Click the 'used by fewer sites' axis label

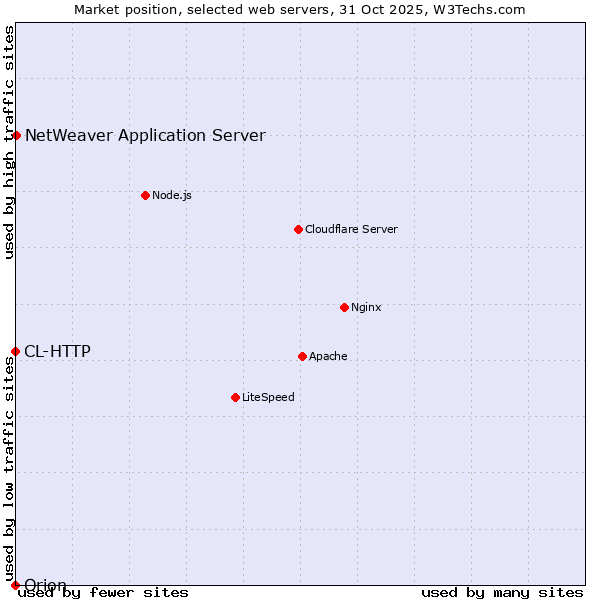[x=103, y=592]
